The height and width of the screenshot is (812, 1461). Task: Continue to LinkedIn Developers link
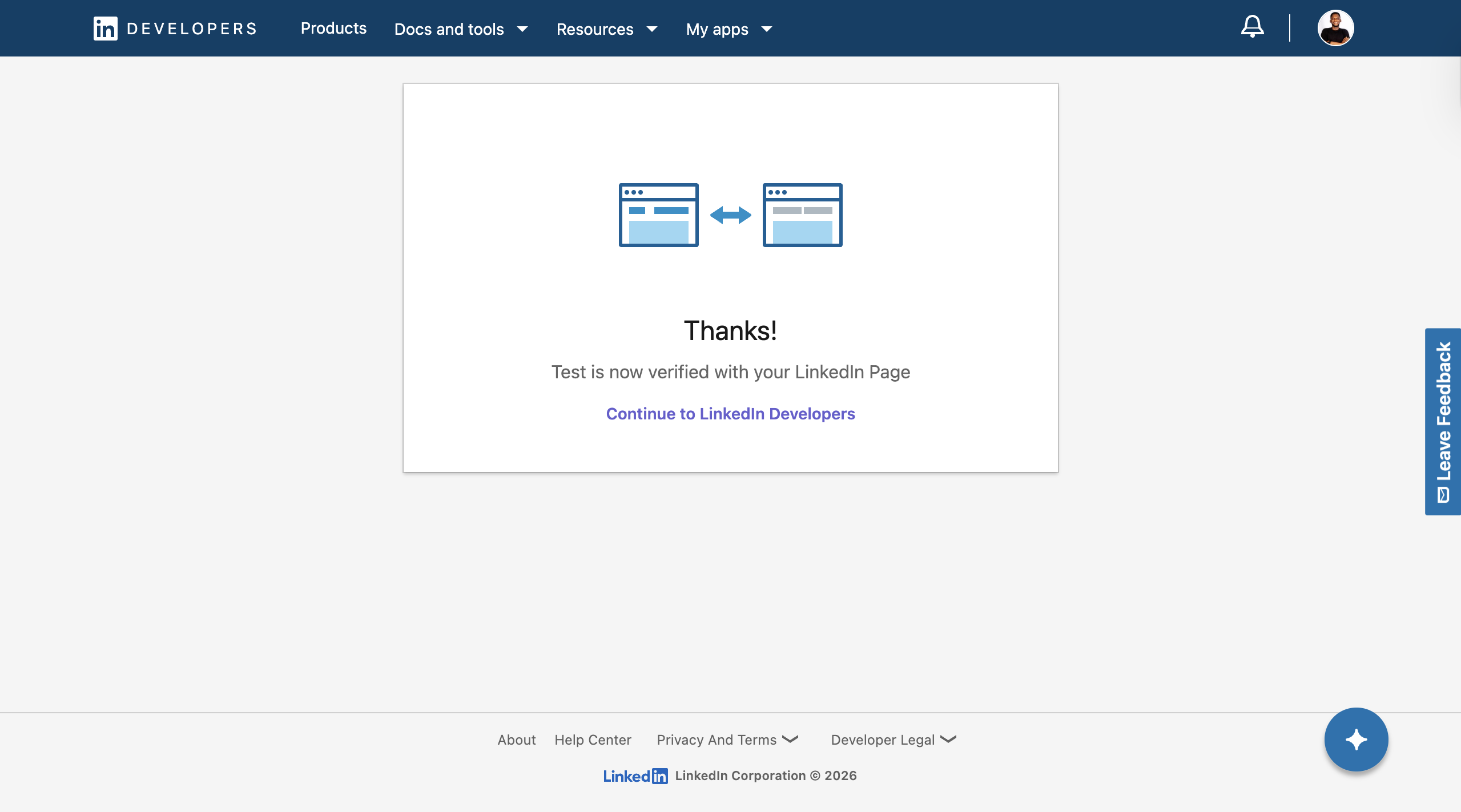point(730,414)
